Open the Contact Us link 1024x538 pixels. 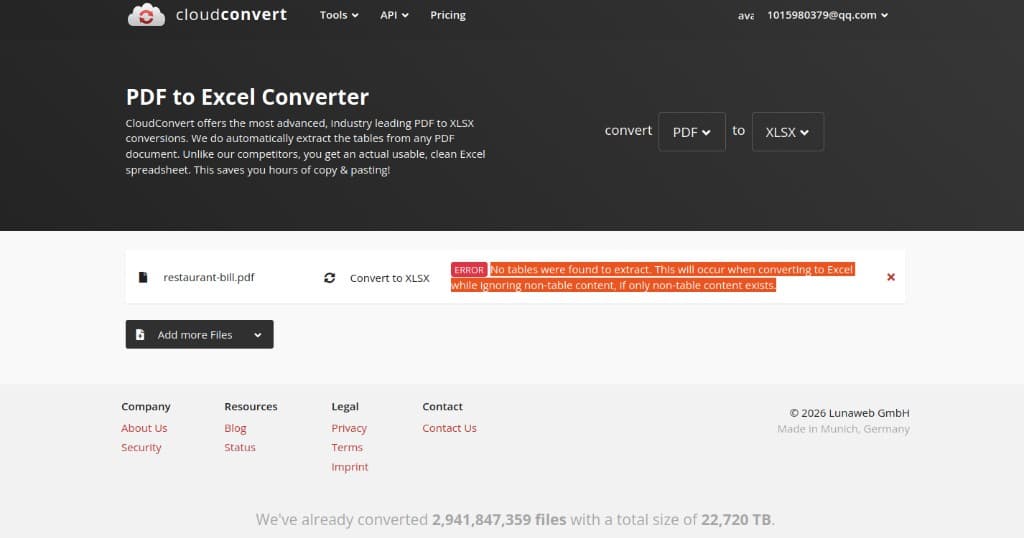pos(449,428)
